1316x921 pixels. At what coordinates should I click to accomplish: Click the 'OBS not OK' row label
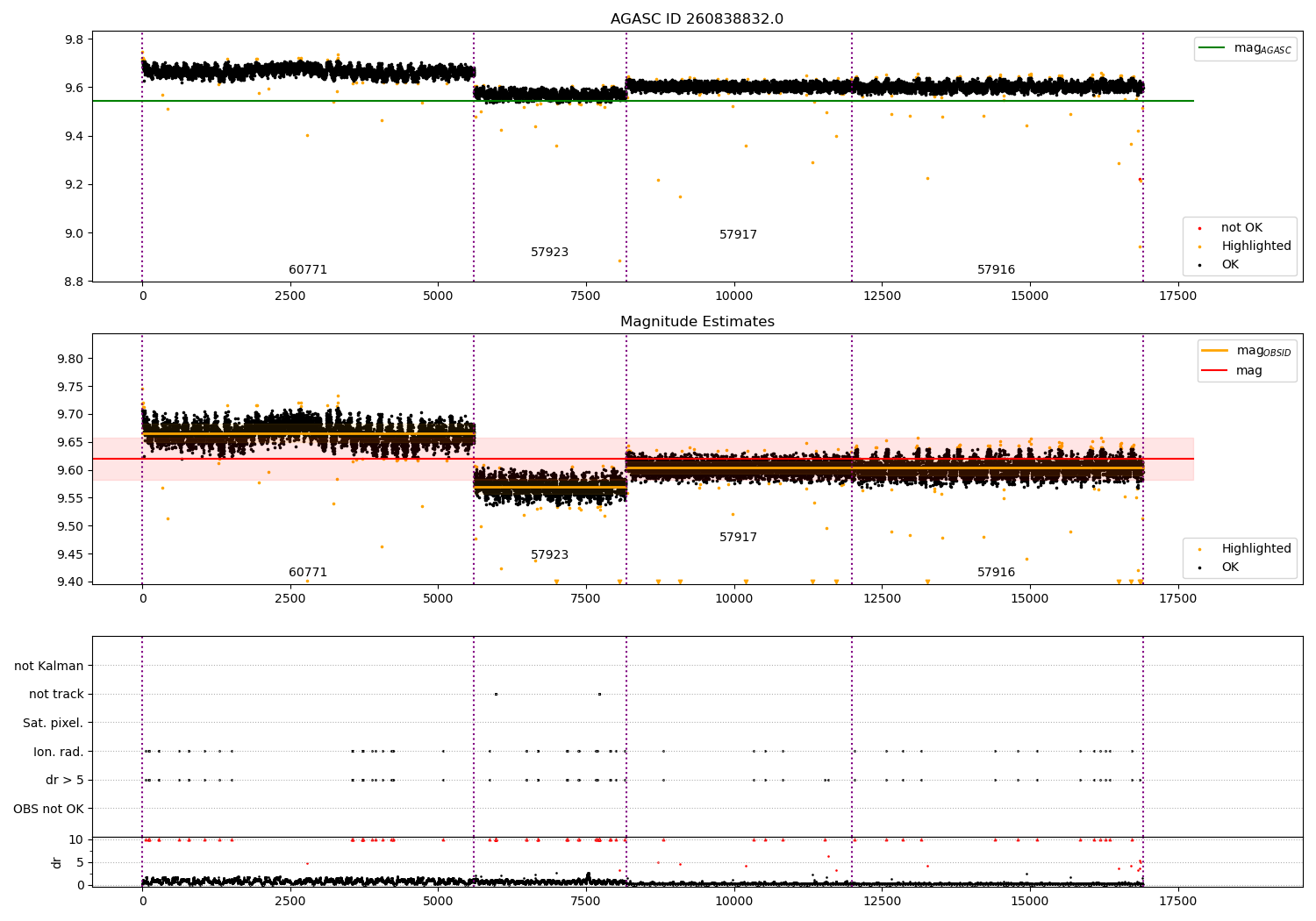click(x=48, y=809)
